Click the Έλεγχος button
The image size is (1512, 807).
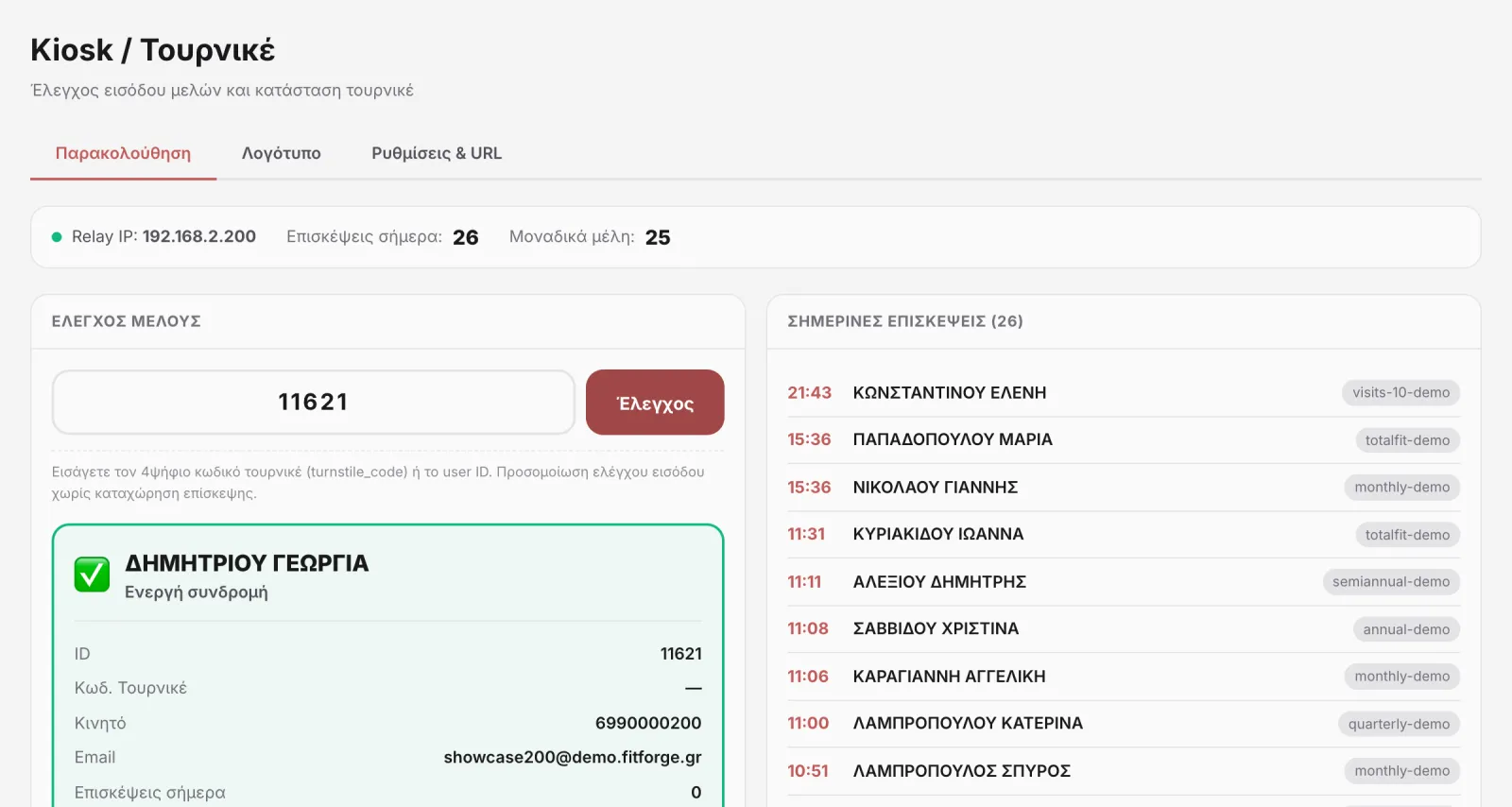[x=655, y=403]
